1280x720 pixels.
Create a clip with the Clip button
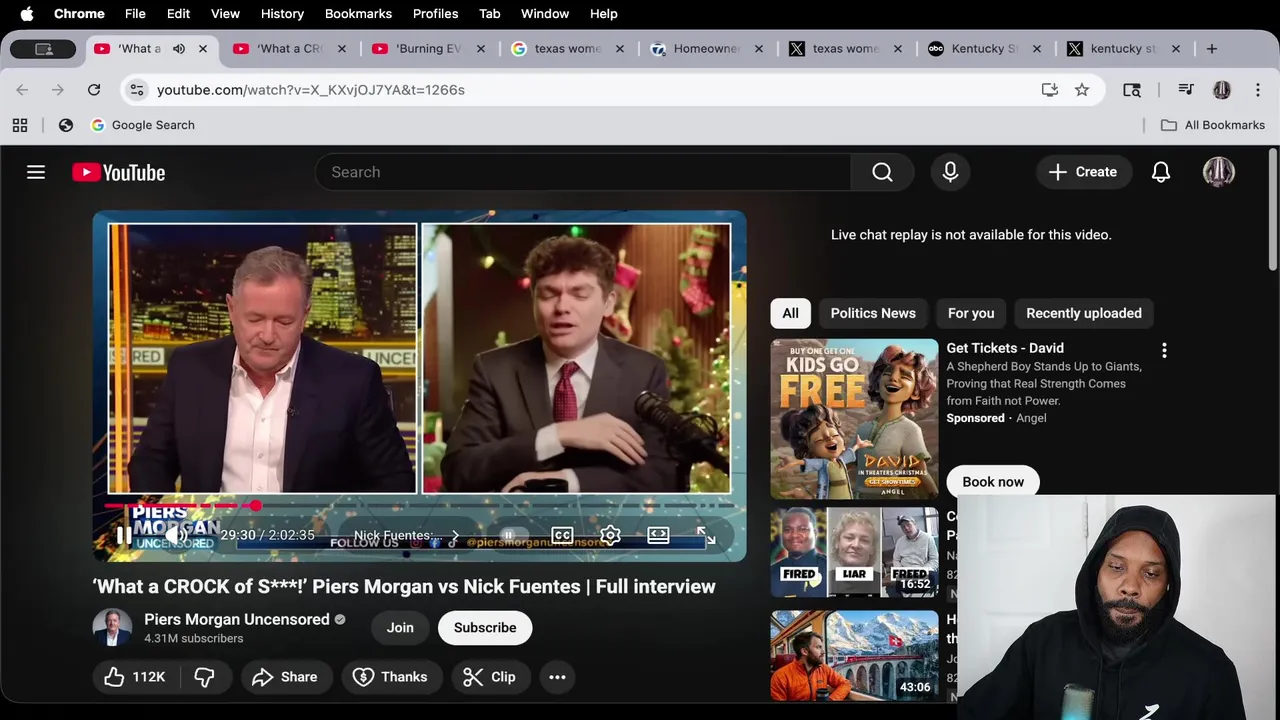click(489, 677)
